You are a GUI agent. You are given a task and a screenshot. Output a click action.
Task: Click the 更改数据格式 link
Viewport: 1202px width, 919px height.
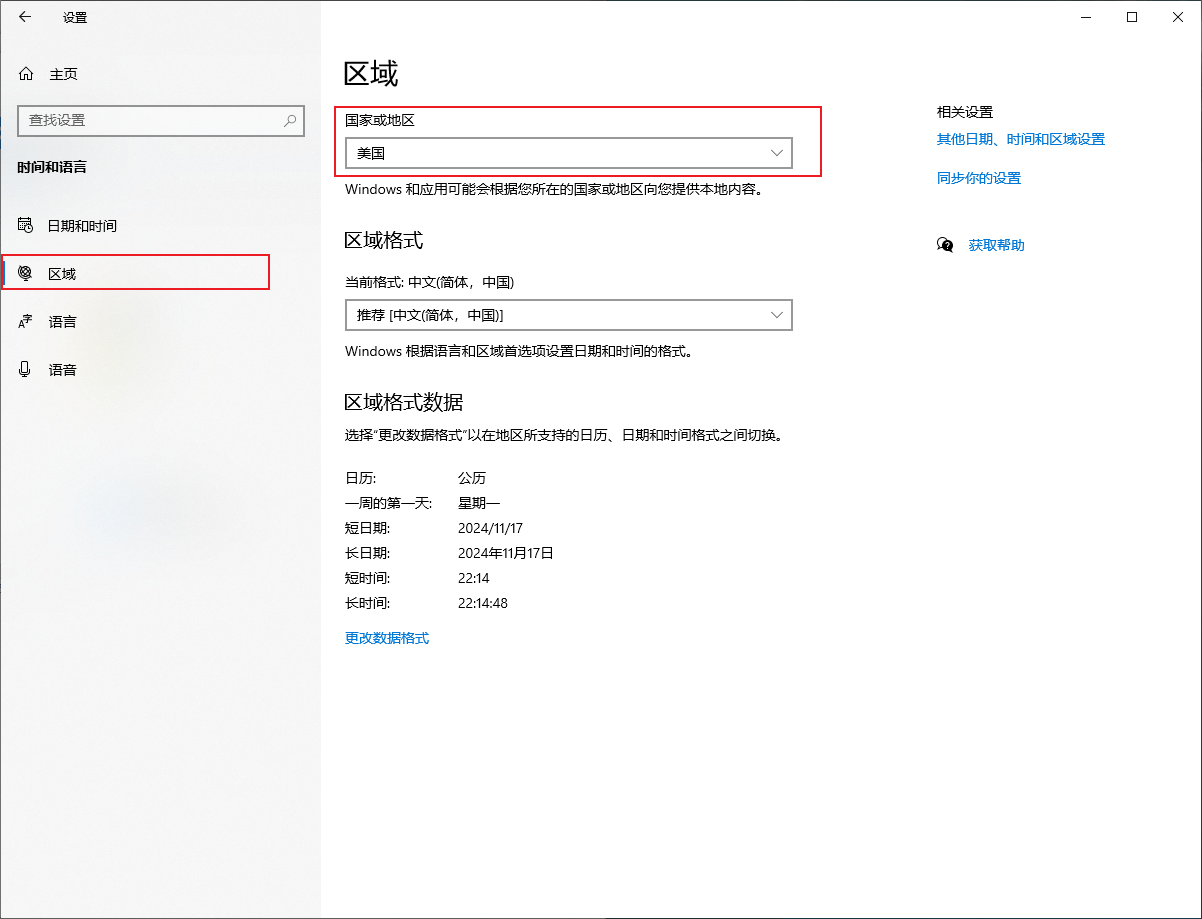tap(387, 638)
